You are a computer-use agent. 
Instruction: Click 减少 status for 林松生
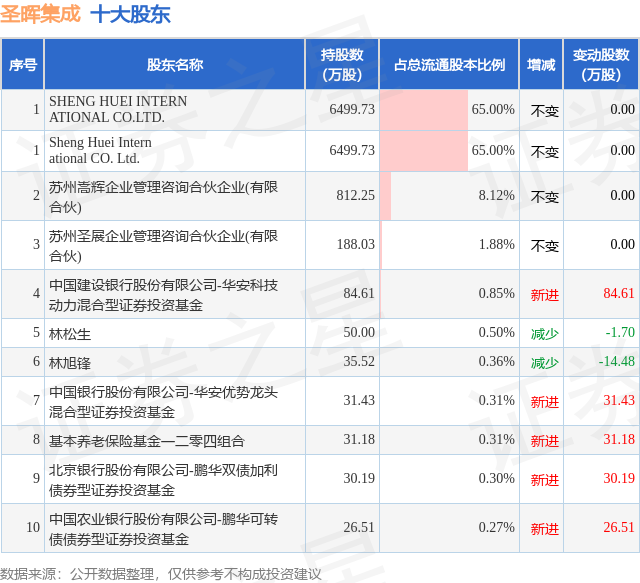click(544, 334)
